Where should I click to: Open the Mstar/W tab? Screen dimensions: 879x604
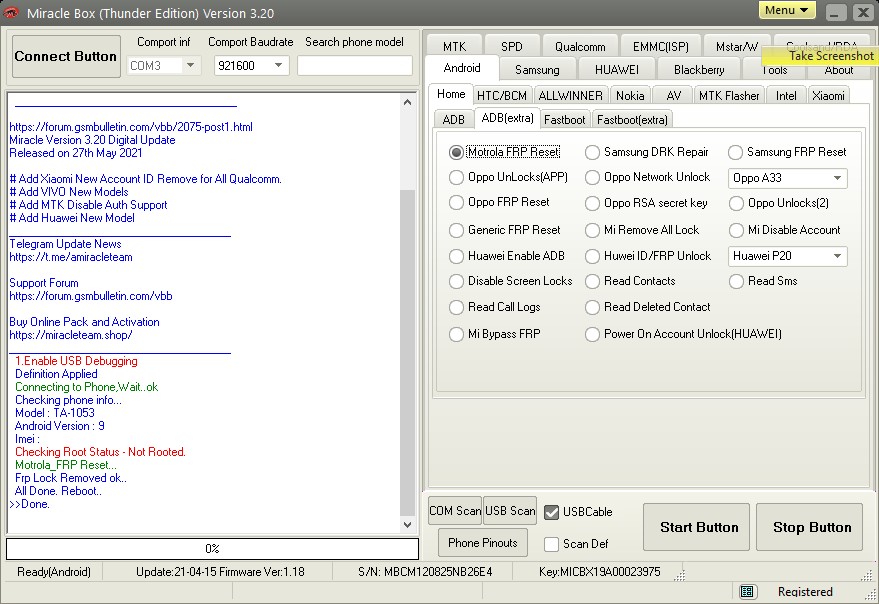click(x=736, y=47)
